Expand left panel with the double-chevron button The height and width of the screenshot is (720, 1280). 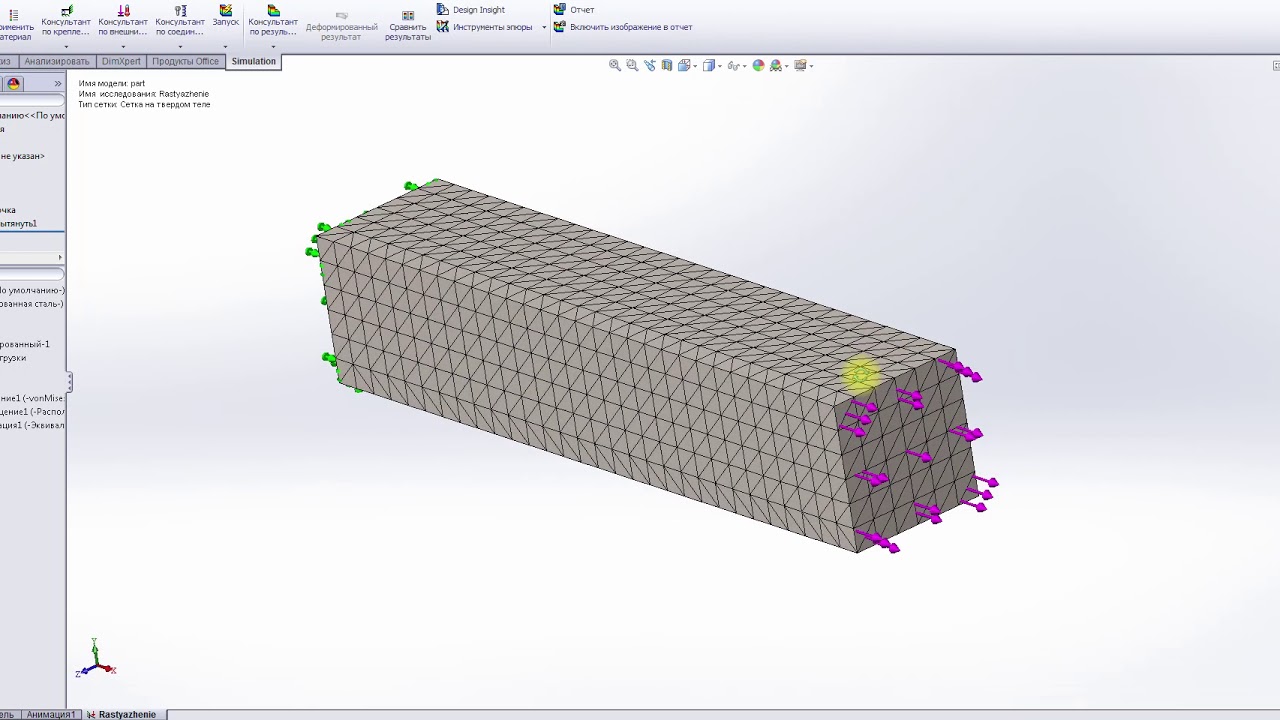pos(58,84)
